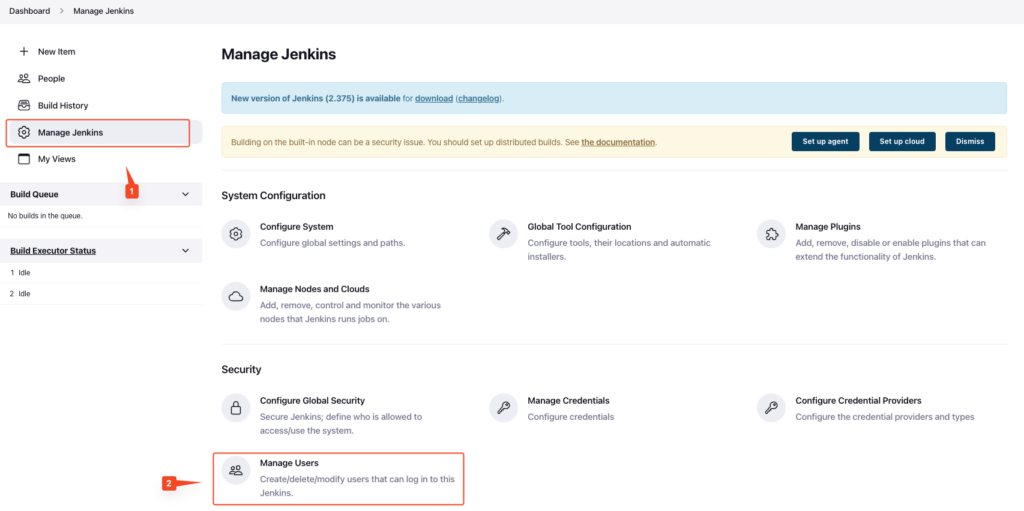Dismiss the security warning banner

(970, 141)
